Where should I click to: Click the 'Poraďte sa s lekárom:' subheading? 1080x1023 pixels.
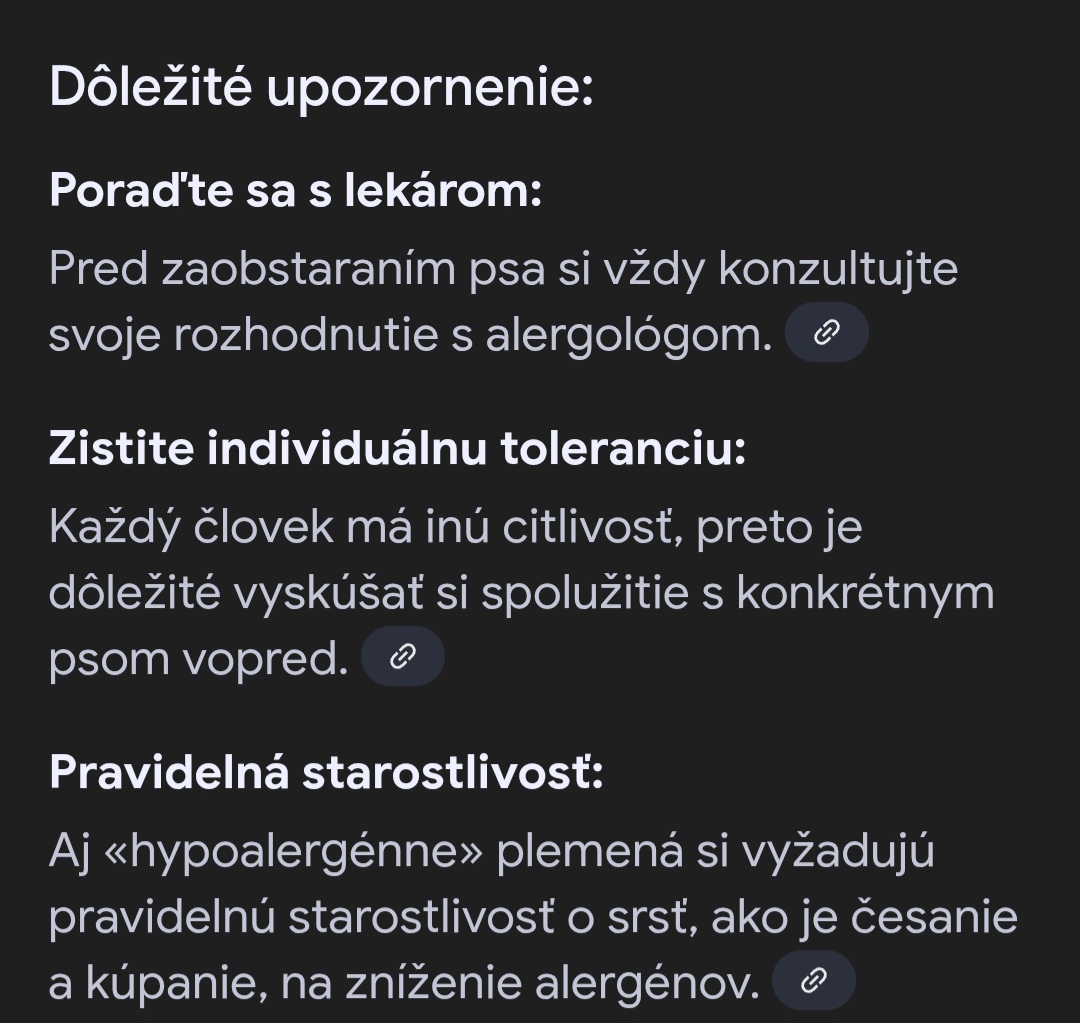click(x=295, y=189)
